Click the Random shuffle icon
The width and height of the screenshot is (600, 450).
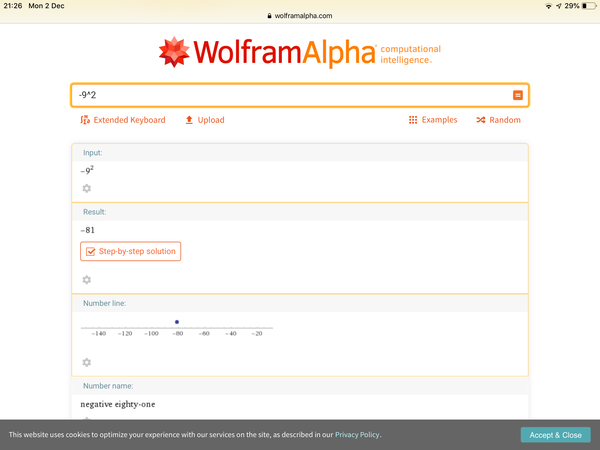tap(481, 120)
